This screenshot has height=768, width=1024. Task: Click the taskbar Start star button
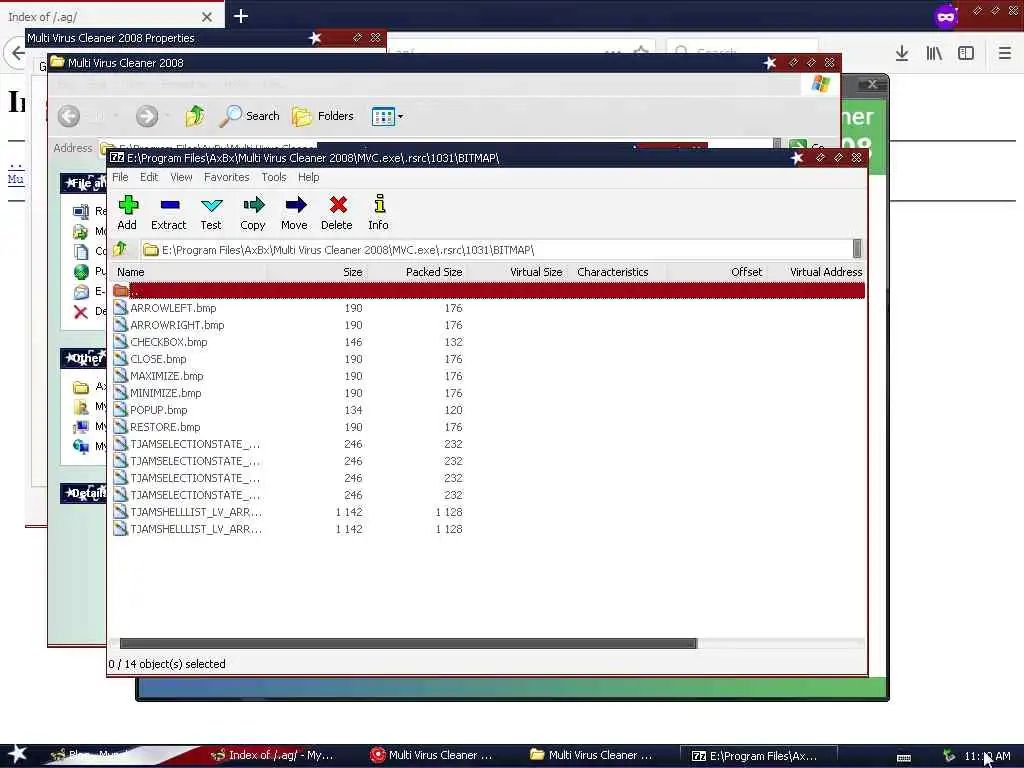pyautogui.click(x=18, y=754)
